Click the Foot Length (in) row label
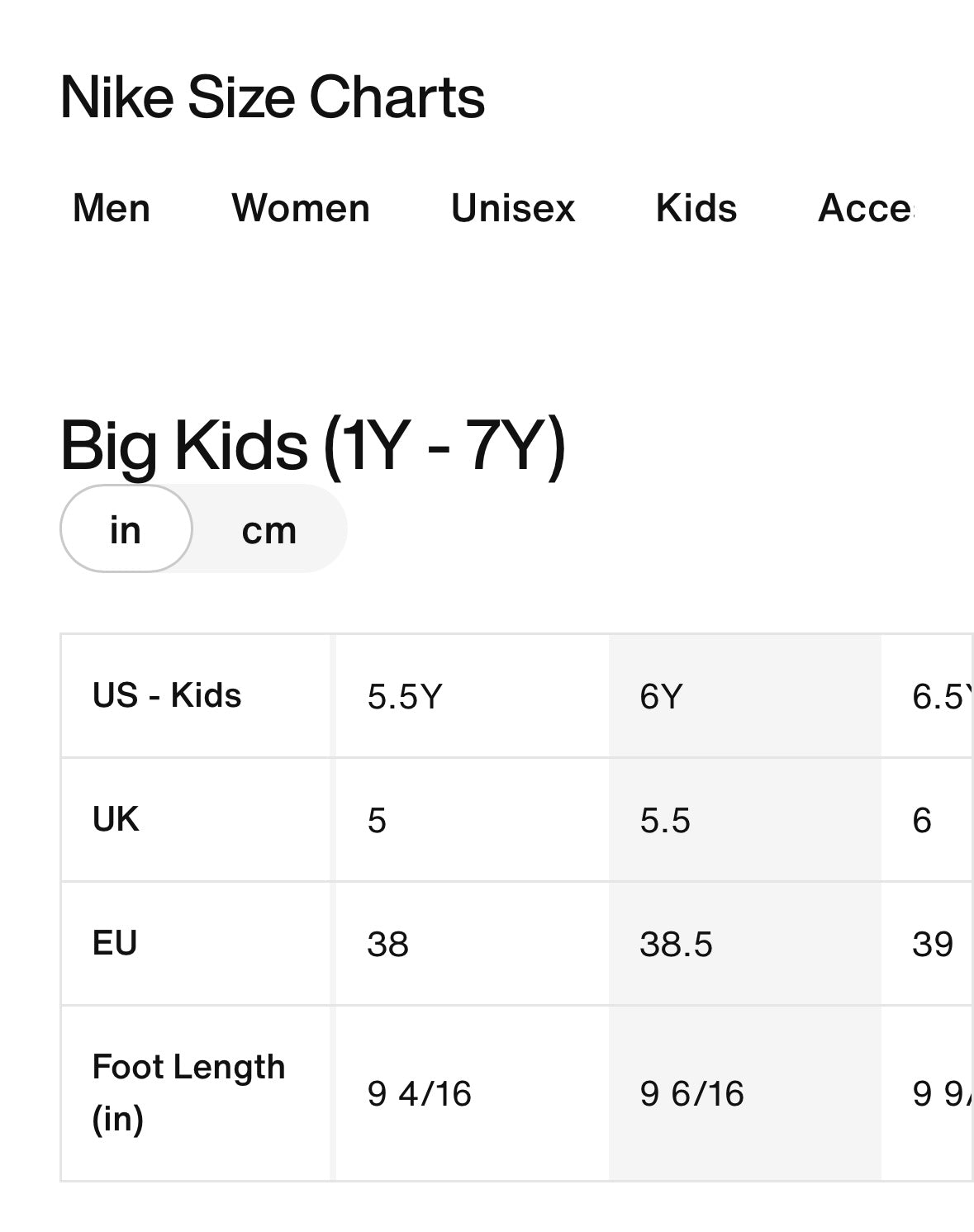This screenshot has width=974, height=1232. pos(188,1092)
